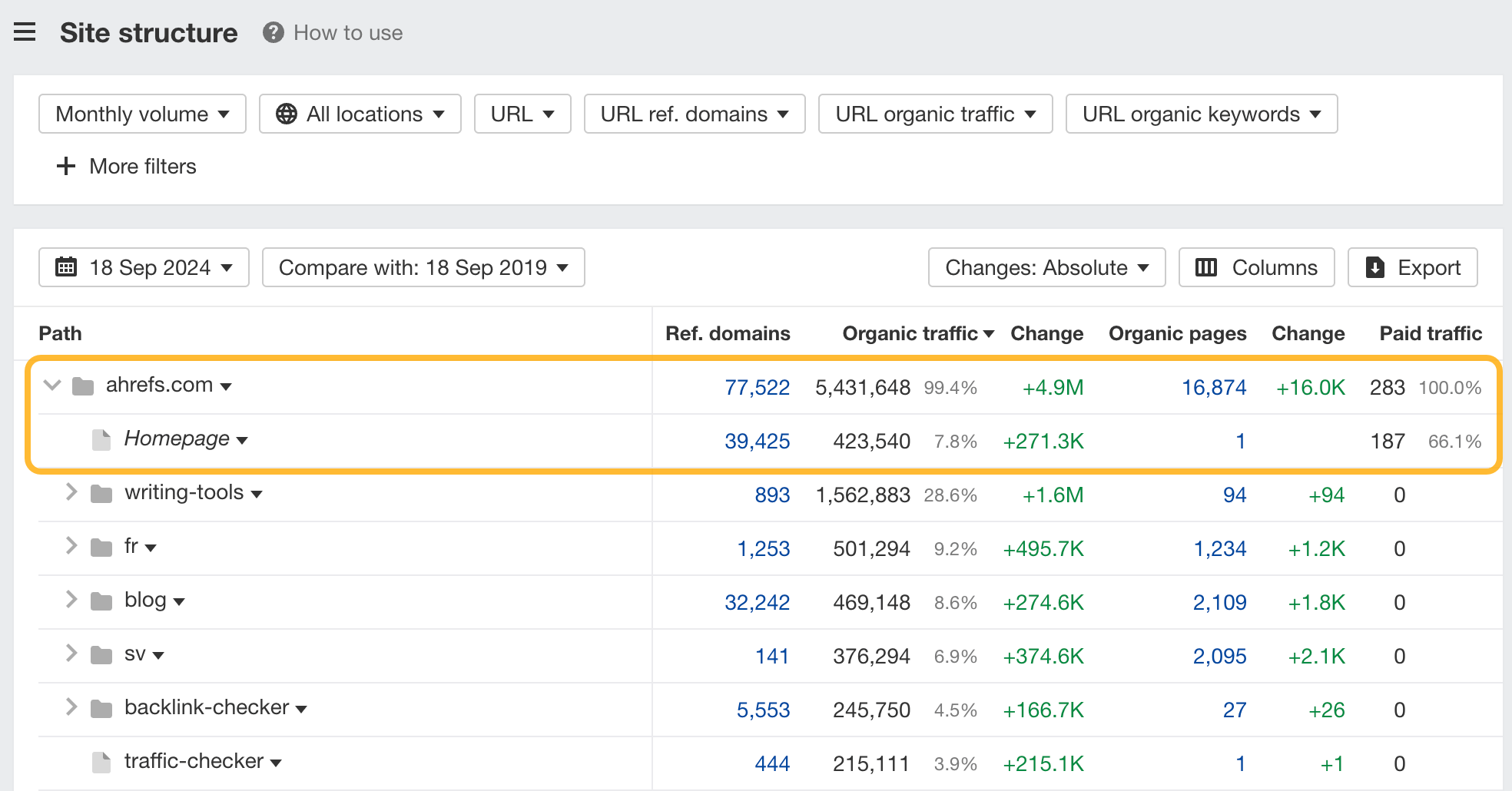Click the file icon next to traffic-checker
The image size is (1512, 791).
[101, 762]
